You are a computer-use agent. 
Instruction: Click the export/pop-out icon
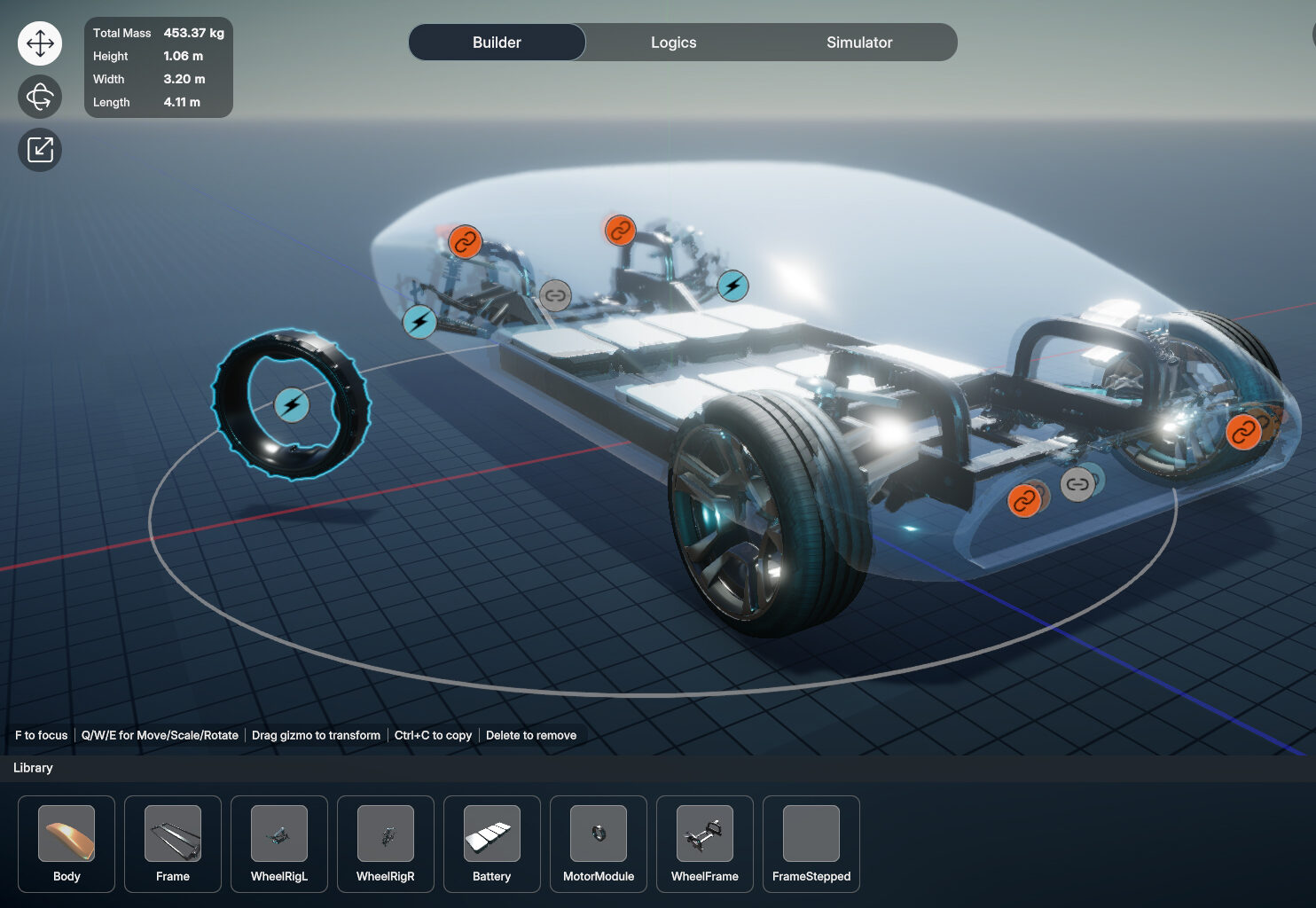tap(40, 150)
